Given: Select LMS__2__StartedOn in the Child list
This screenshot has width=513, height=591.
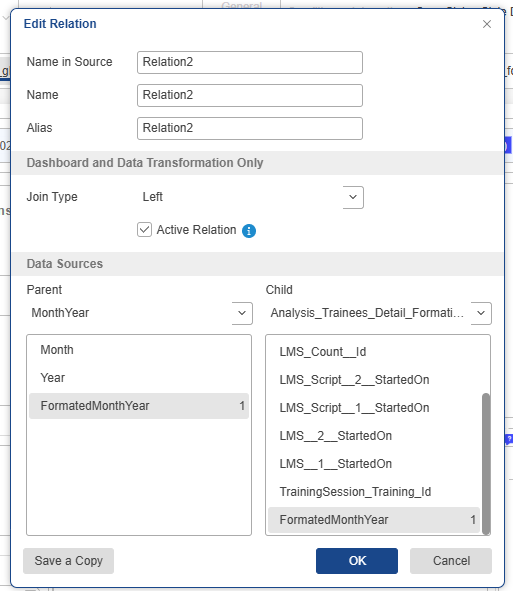Looking at the screenshot, I should click(374, 436).
